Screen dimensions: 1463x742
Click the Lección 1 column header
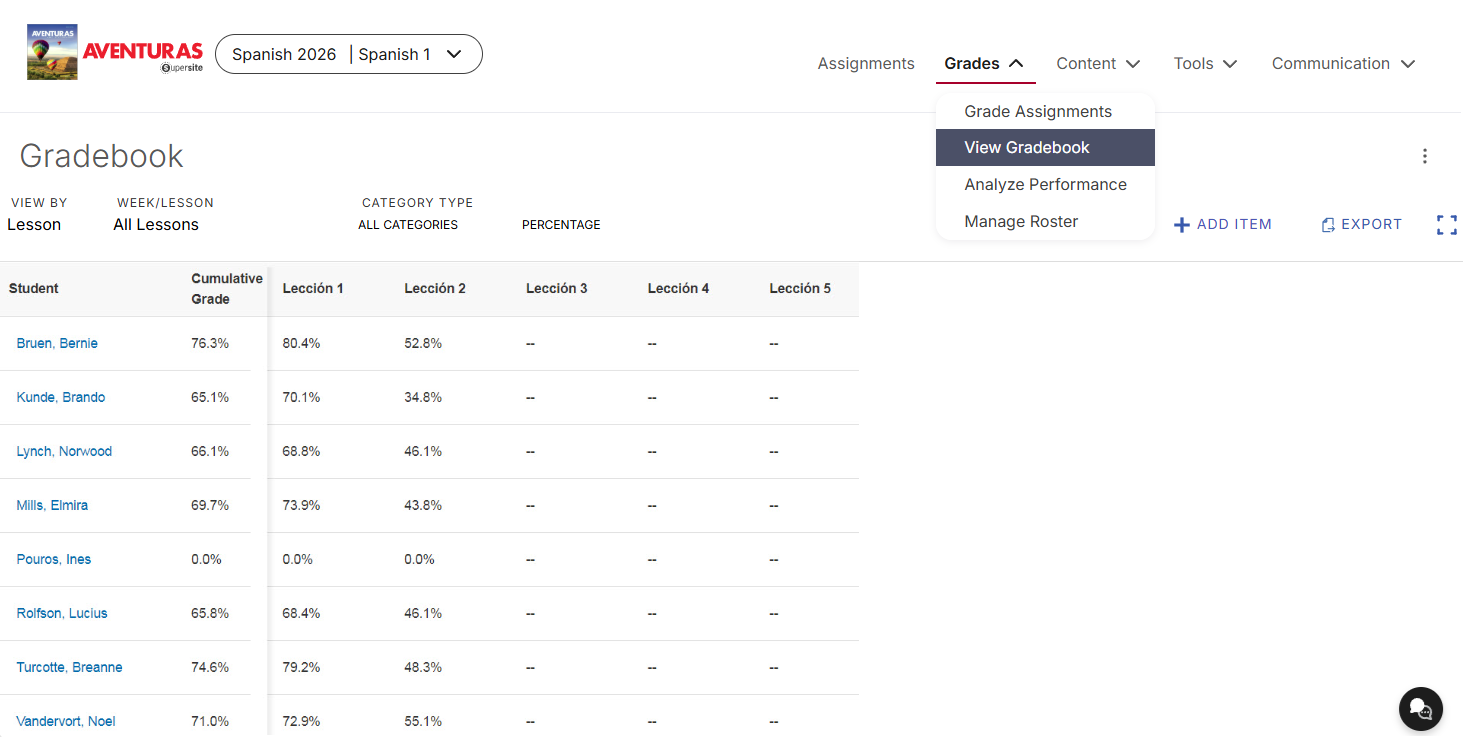[x=313, y=288]
